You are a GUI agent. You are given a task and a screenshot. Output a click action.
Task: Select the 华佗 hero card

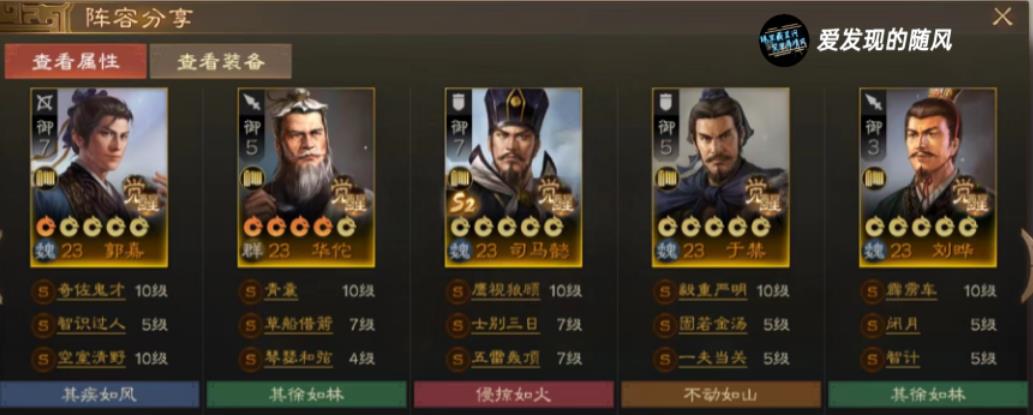coord(306,177)
